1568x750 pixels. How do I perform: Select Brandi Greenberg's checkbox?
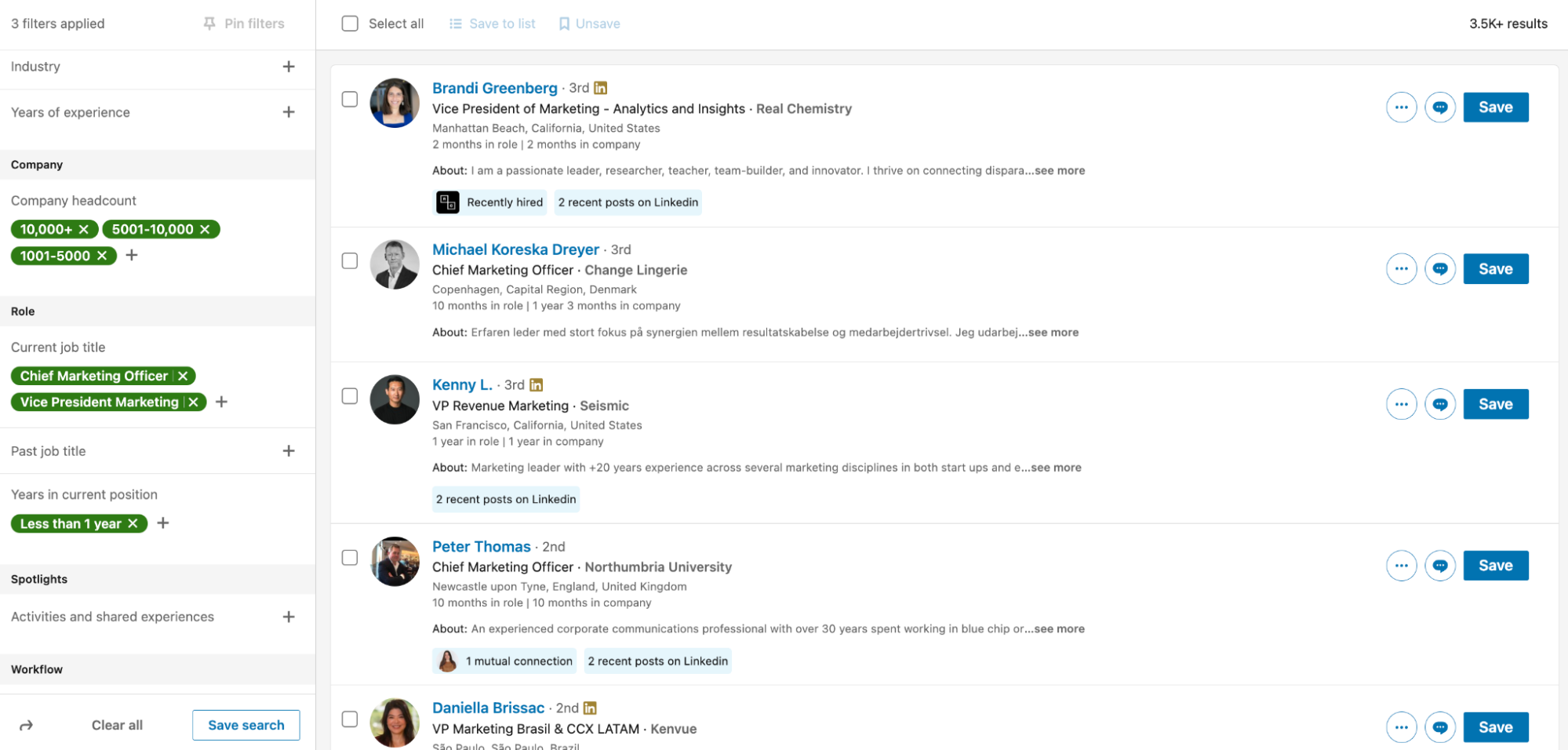click(350, 100)
